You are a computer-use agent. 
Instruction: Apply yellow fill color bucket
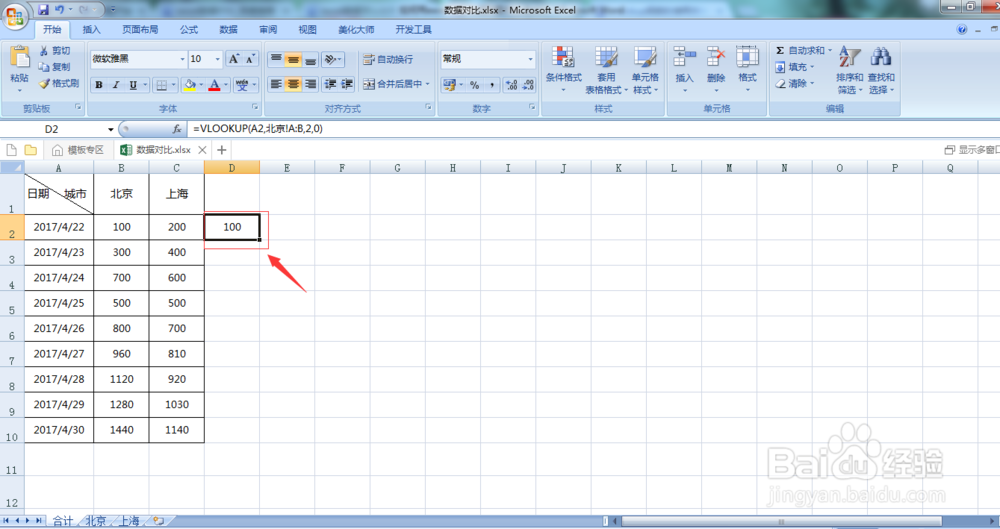[x=189, y=85]
